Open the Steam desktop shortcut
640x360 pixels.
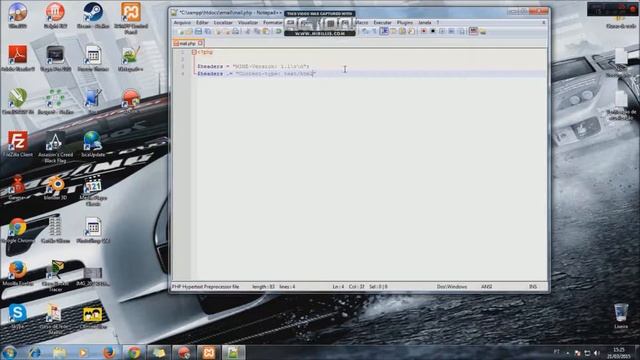93,16
